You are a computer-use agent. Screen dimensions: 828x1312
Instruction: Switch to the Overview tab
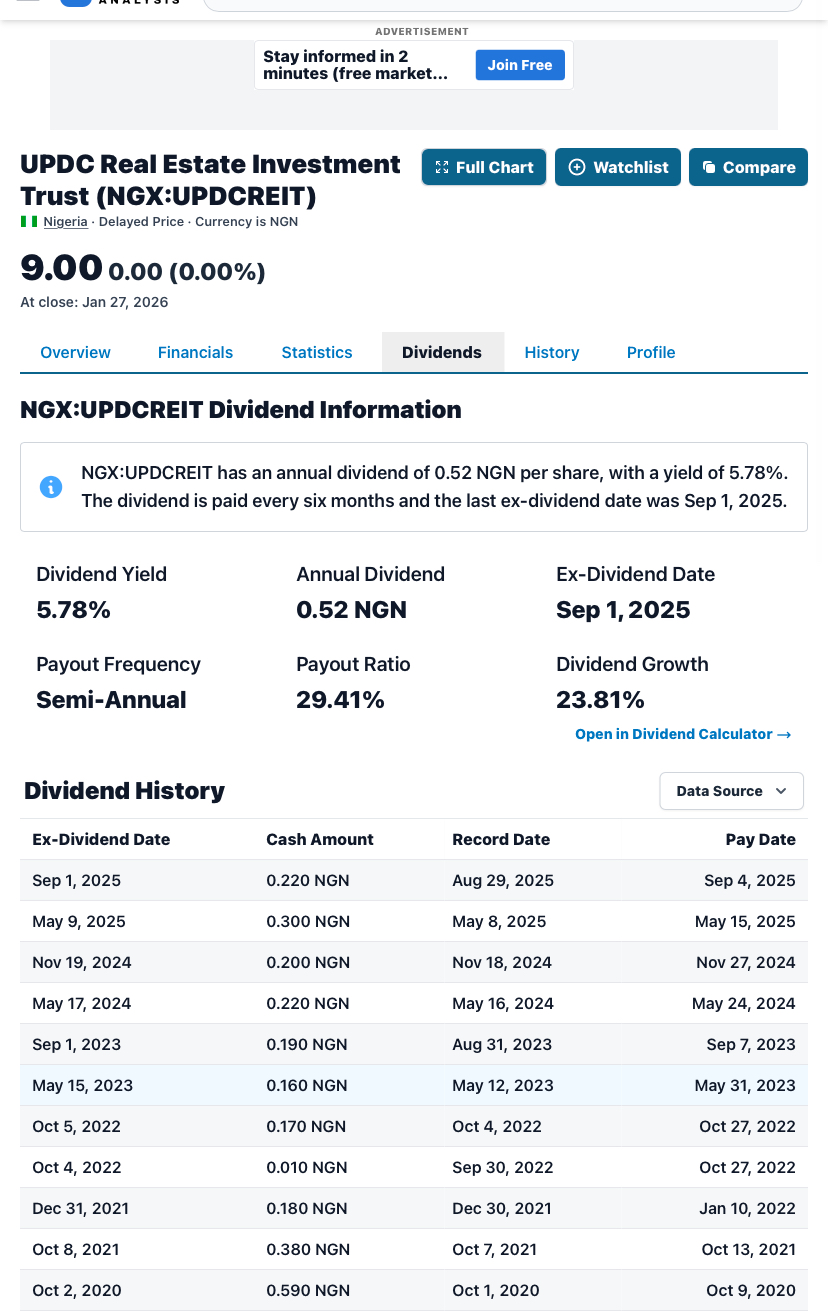pos(75,352)
